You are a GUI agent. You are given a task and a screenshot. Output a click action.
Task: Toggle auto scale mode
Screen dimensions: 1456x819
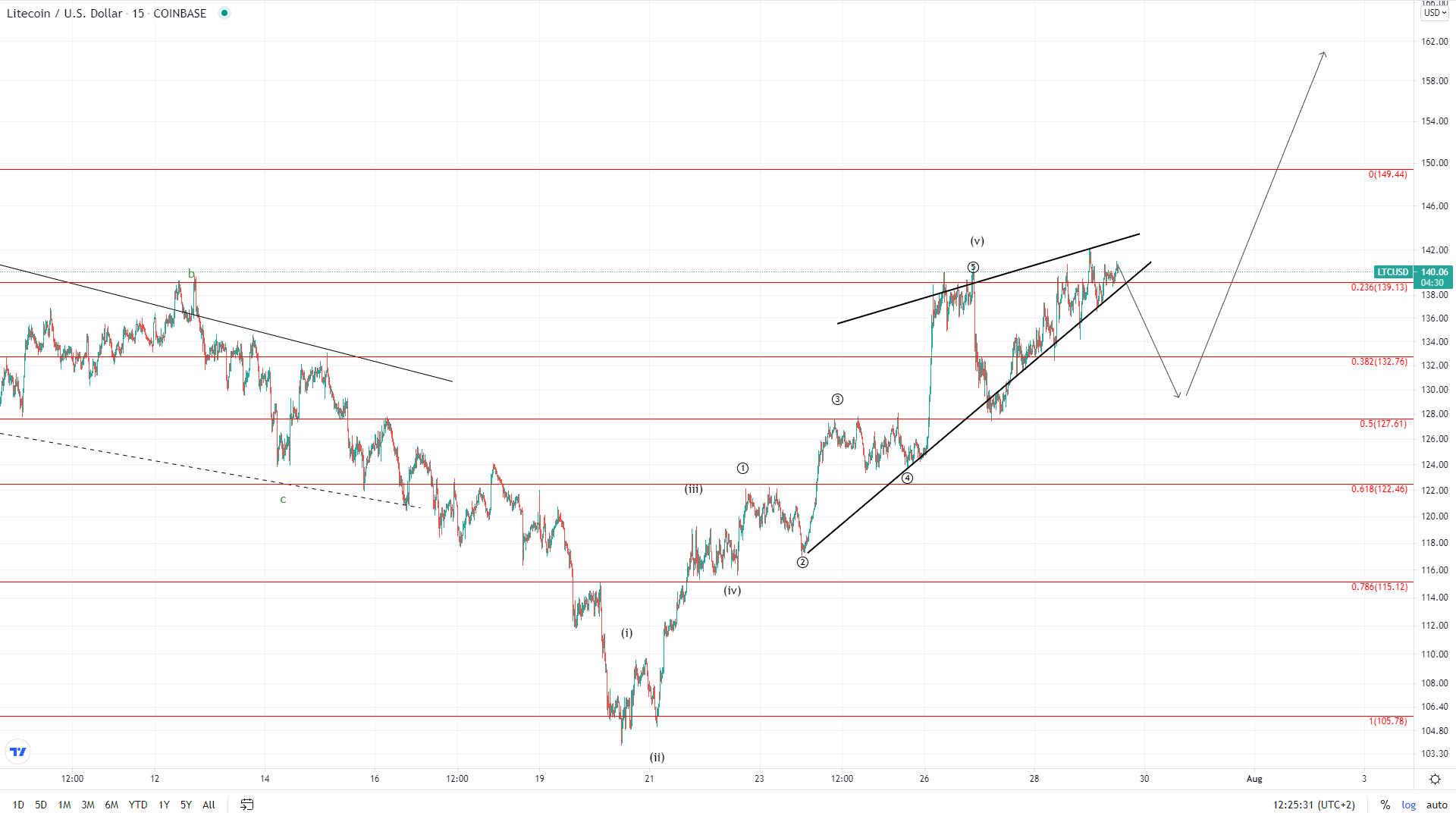(1436, 805)
